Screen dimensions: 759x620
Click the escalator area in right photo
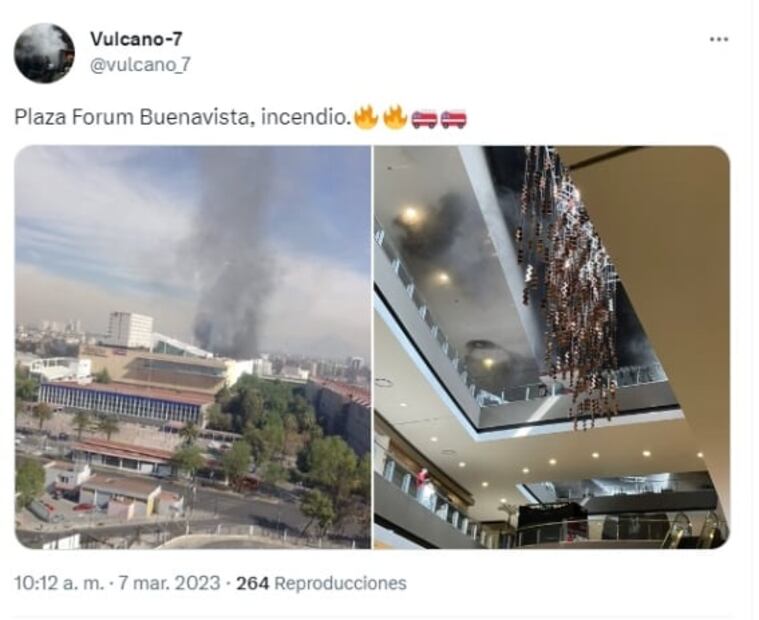[x=690, y=529]
